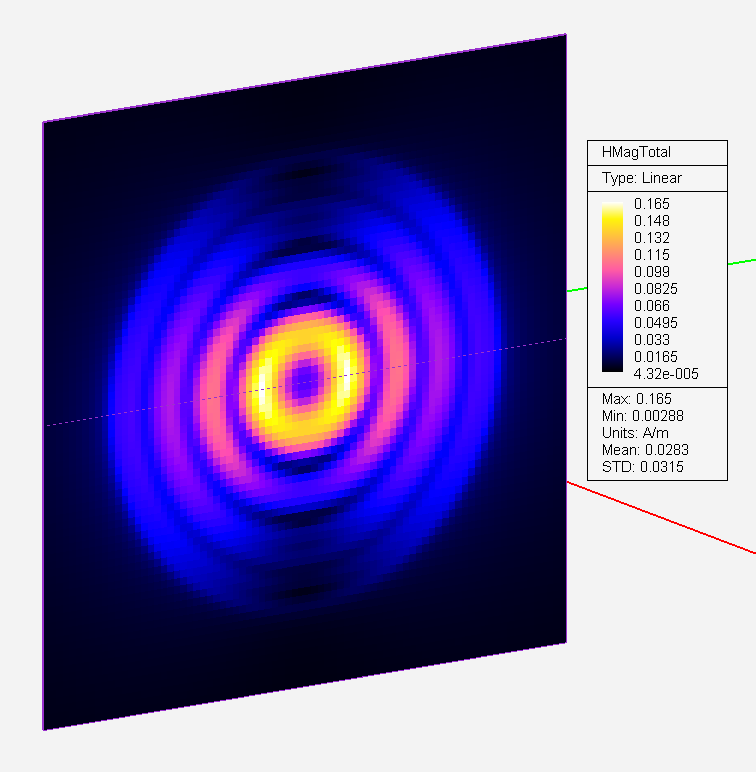Click the 'STD: 0.0315' statistic
This screenshot has height=772, width=756.
[642, 467]
